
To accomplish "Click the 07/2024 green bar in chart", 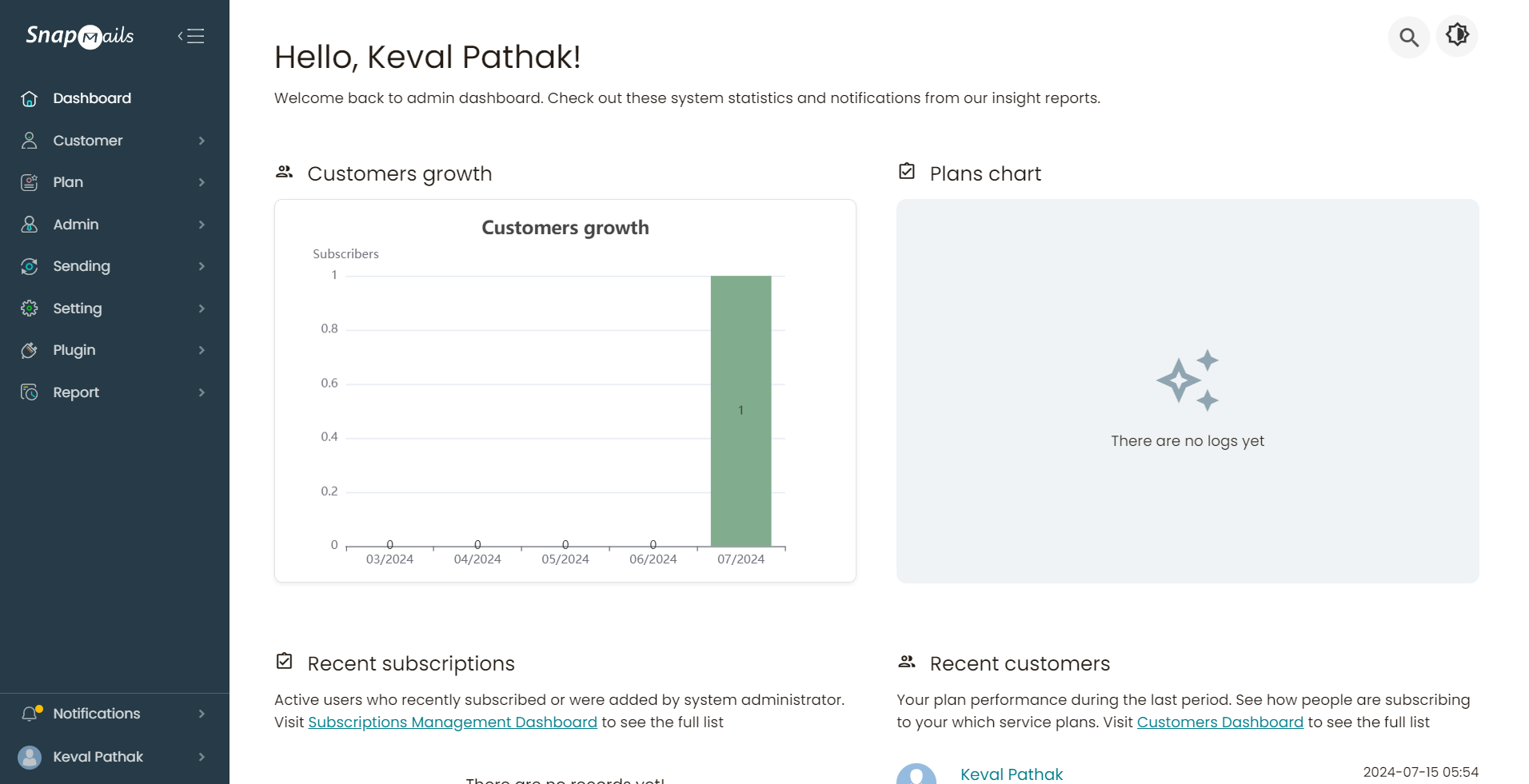I will [741, 411].
